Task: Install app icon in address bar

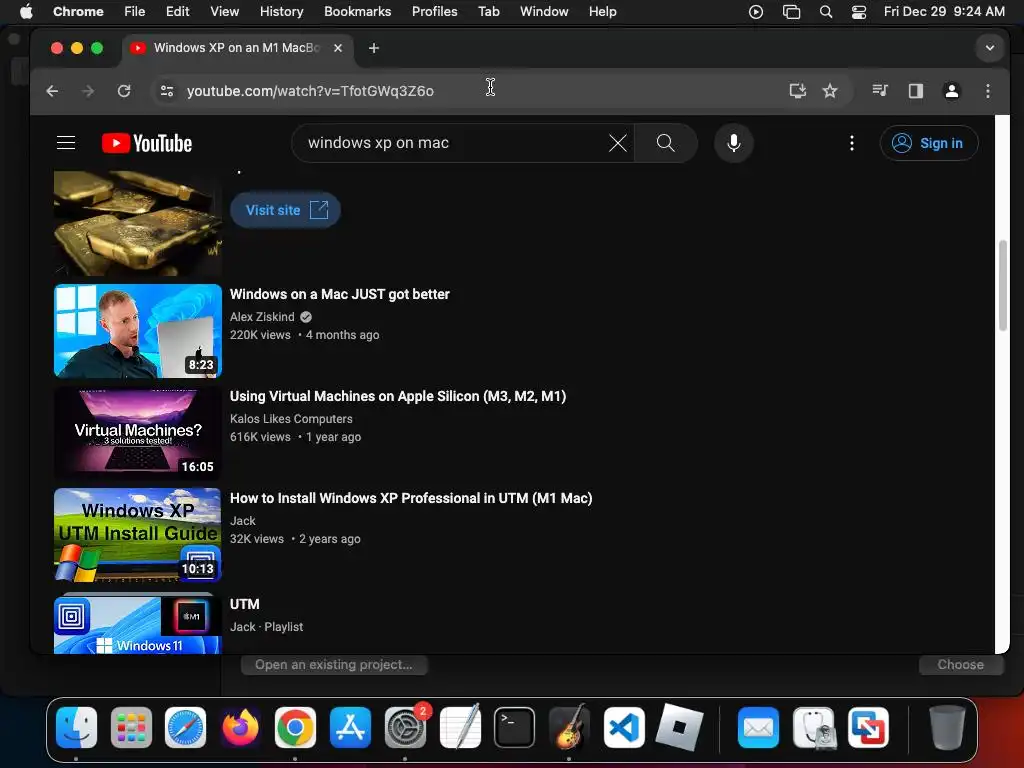Action: [x=797, y=91]
